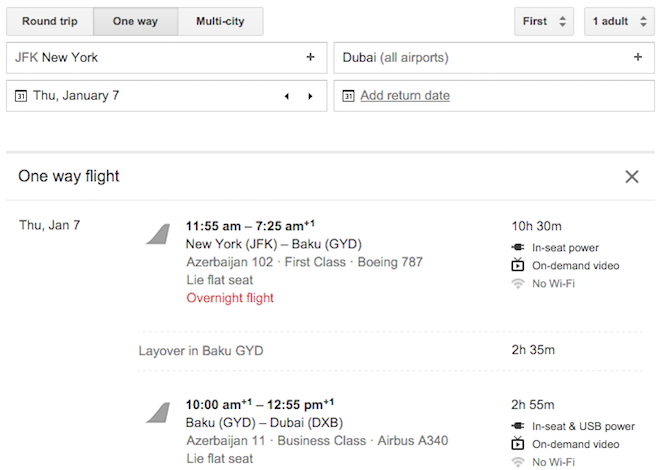The width and height of the screenshot is (660, 470).
Task: Add another origin airport with plus icon
Action: pos(310,57)
